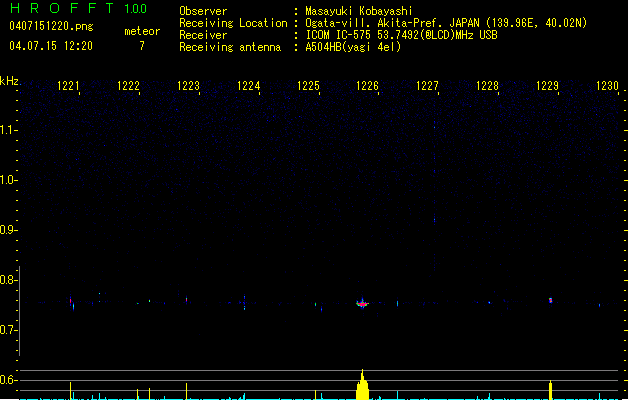The height and width of the screenshot is (400, 629).
Task: Click the yellow intensity bar near 1229
Action: tap(550, 390)
